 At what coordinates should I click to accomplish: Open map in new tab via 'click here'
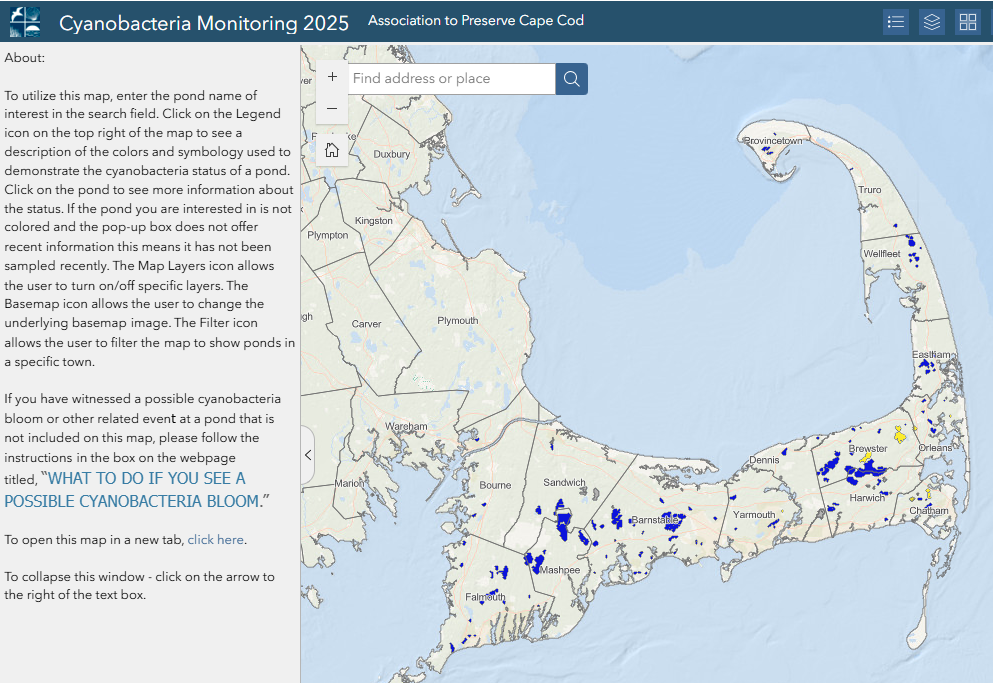[215, 540]
